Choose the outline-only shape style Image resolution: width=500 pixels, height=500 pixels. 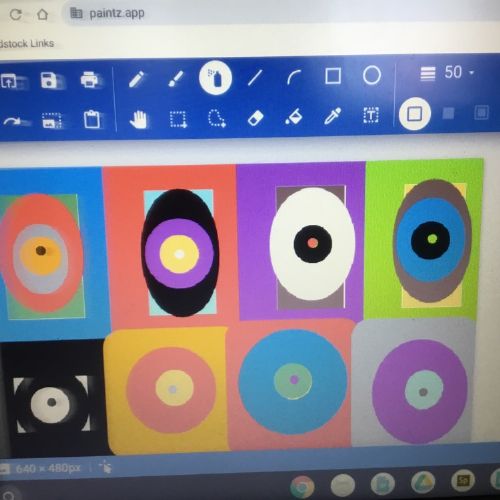click(x=415, y=114)
